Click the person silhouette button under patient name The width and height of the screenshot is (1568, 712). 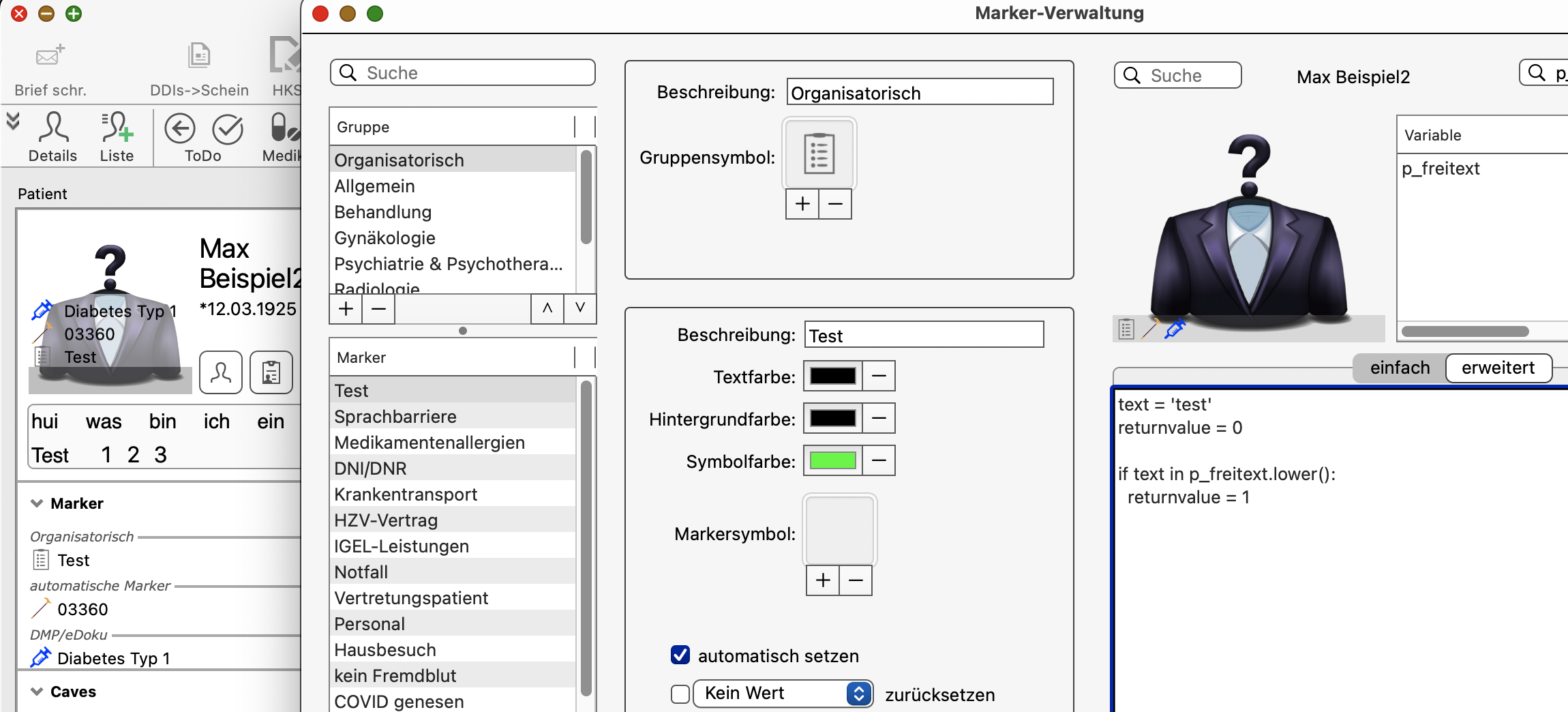(x=221, y=372)
